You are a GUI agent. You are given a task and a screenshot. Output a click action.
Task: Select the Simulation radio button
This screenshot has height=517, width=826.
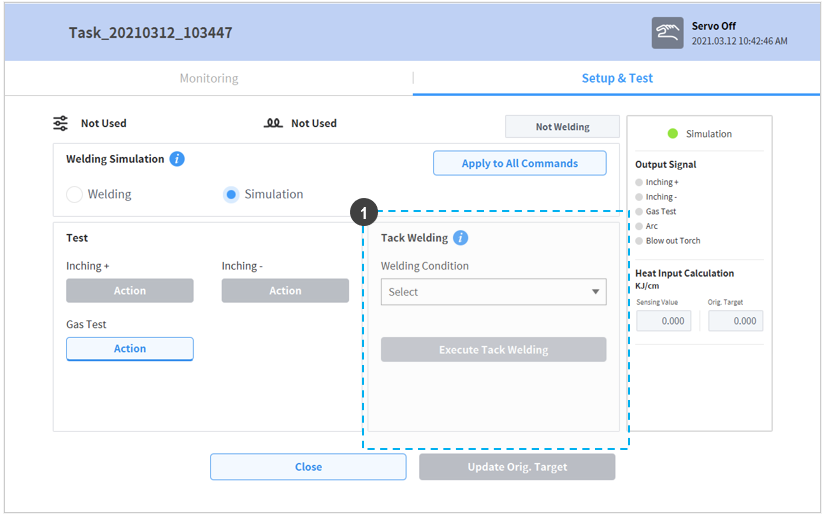pyautogui.click(x=231, y=194)
